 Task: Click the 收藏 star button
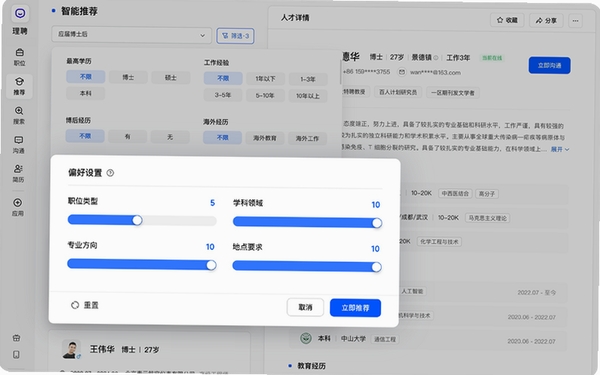tap(507, 20)
